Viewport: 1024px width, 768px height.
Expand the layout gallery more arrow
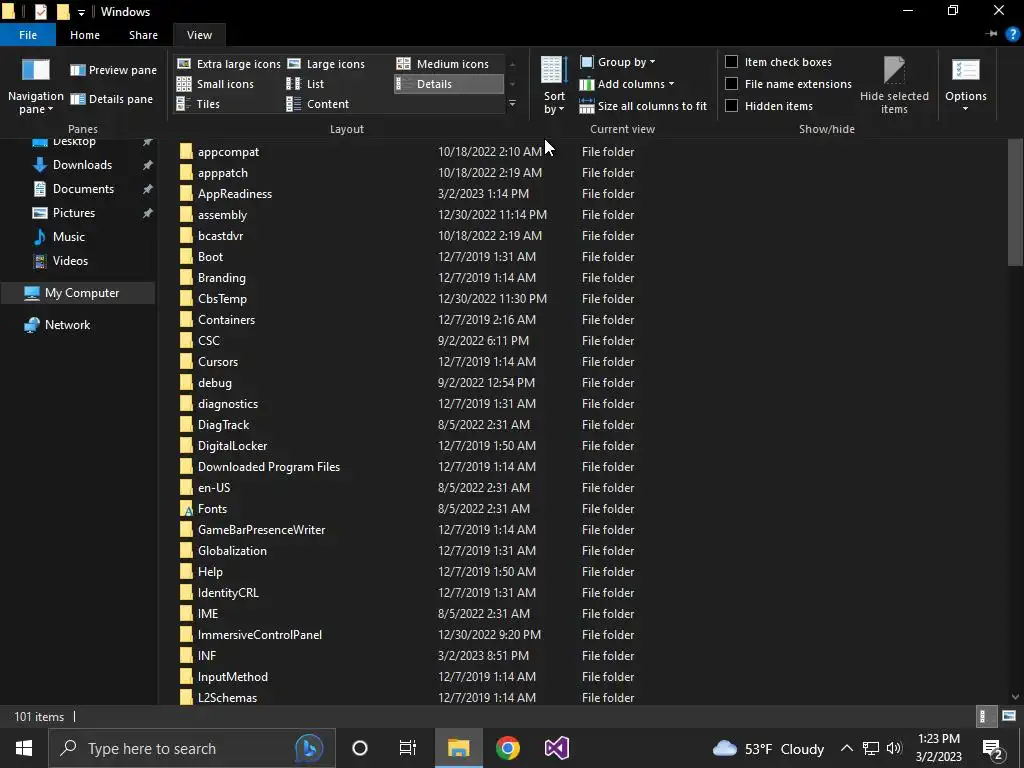(x=513, y=103)
